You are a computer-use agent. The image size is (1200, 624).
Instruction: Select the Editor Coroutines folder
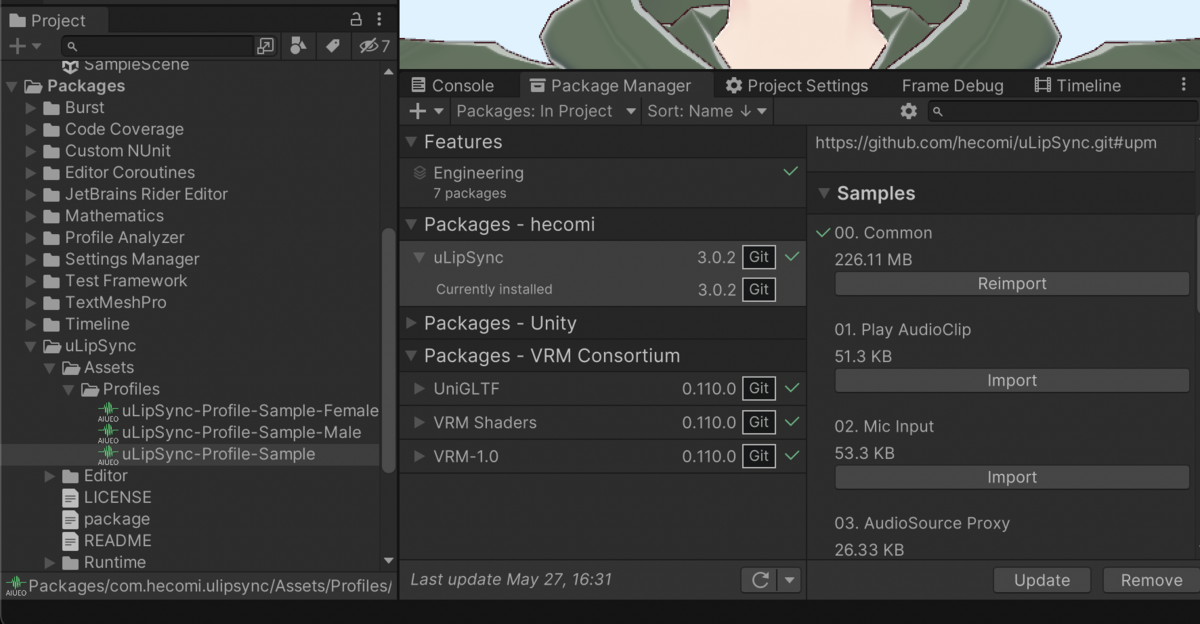click(130, 173)
